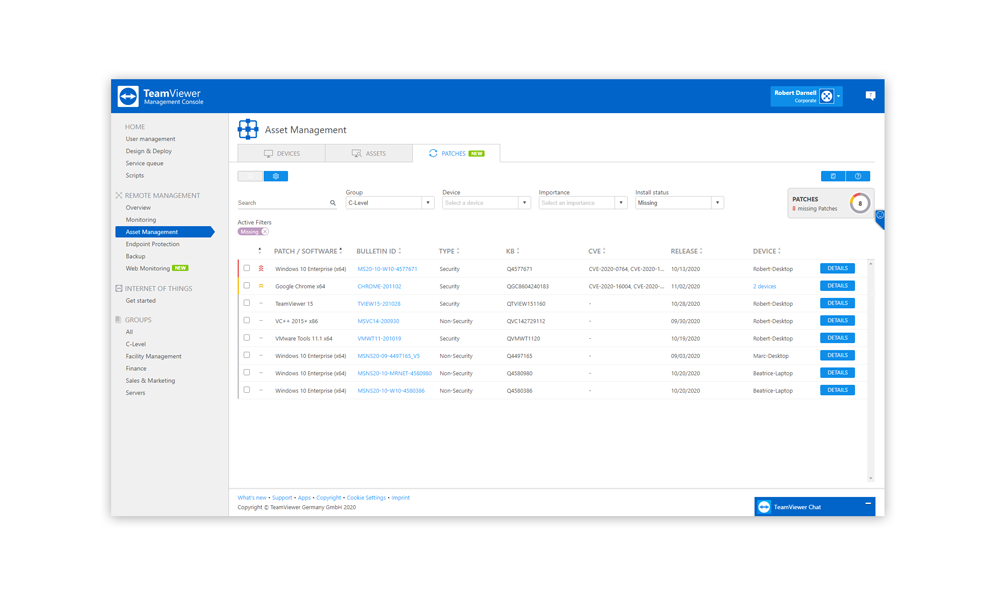This screenshot has width=1000, height=600.
Task: Click the search magnifier icon
Action: (x=333, y=203)
